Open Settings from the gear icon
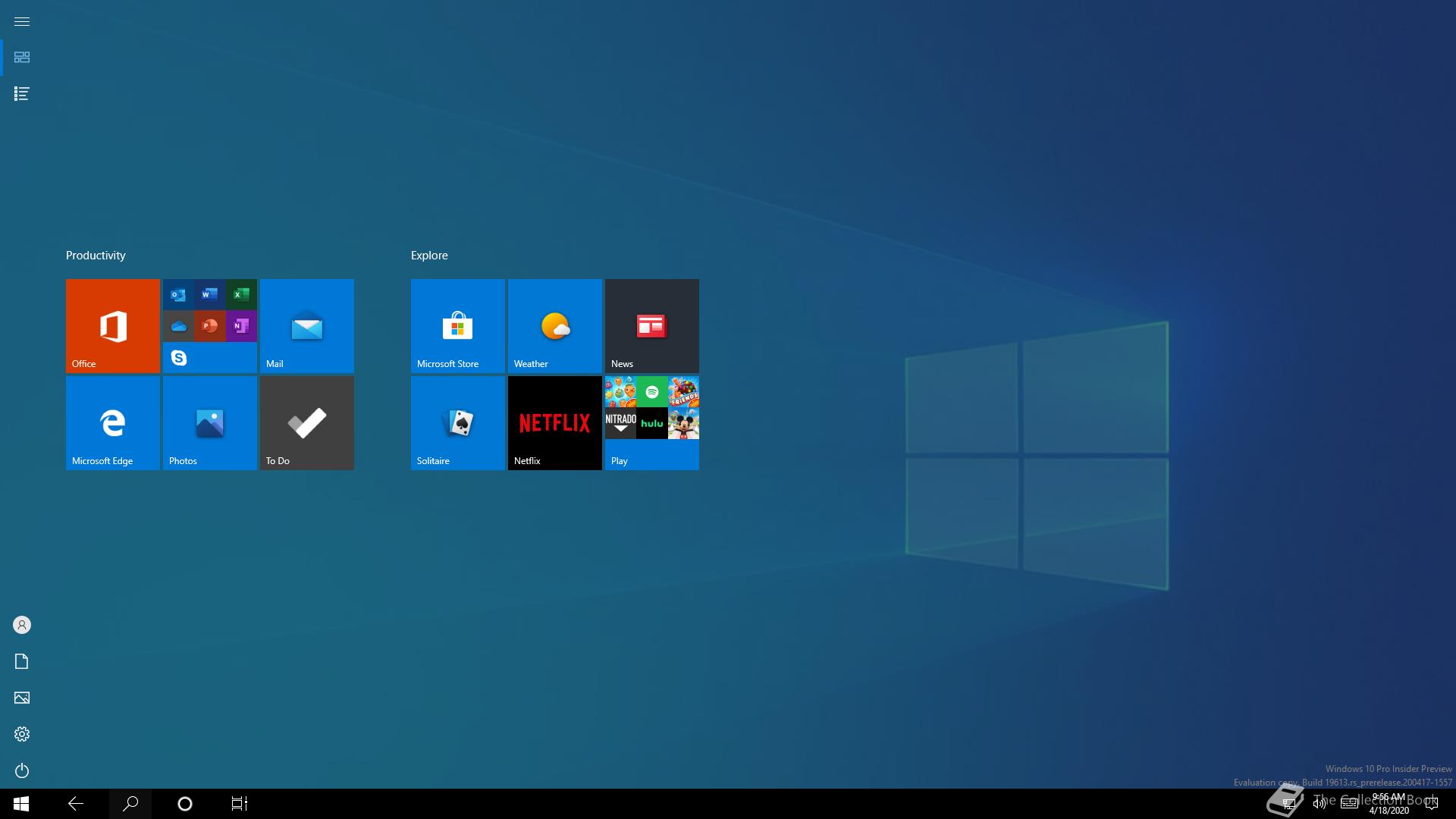 click(22, 734)
